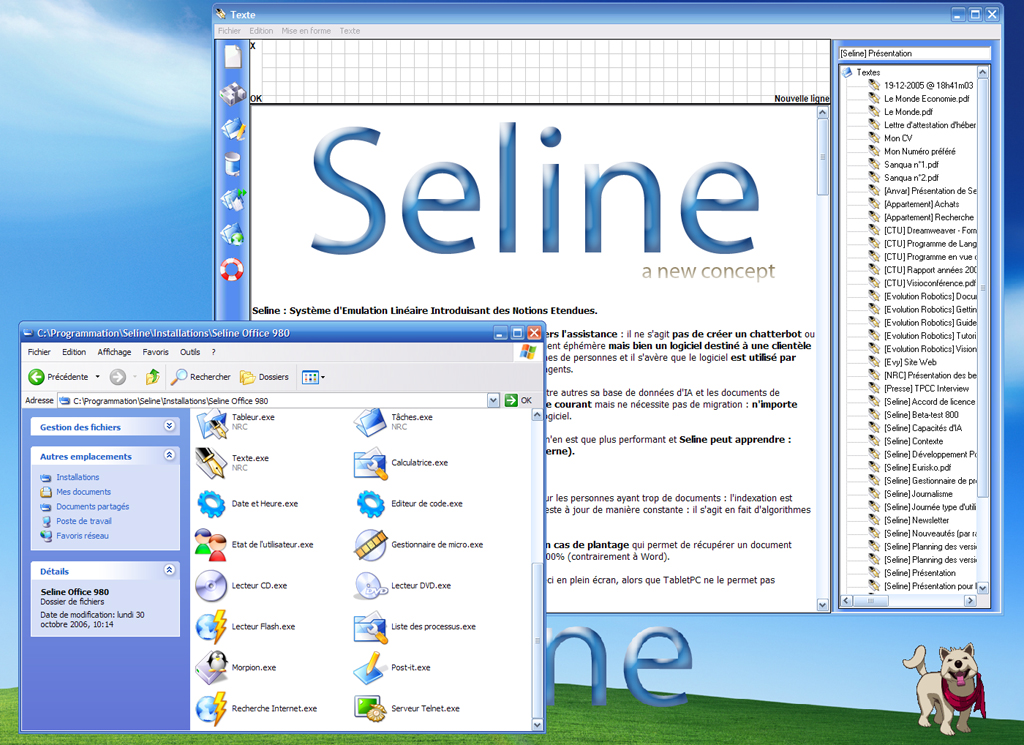Open the Favoris menu in Explorer

click(x=155, y=352)
